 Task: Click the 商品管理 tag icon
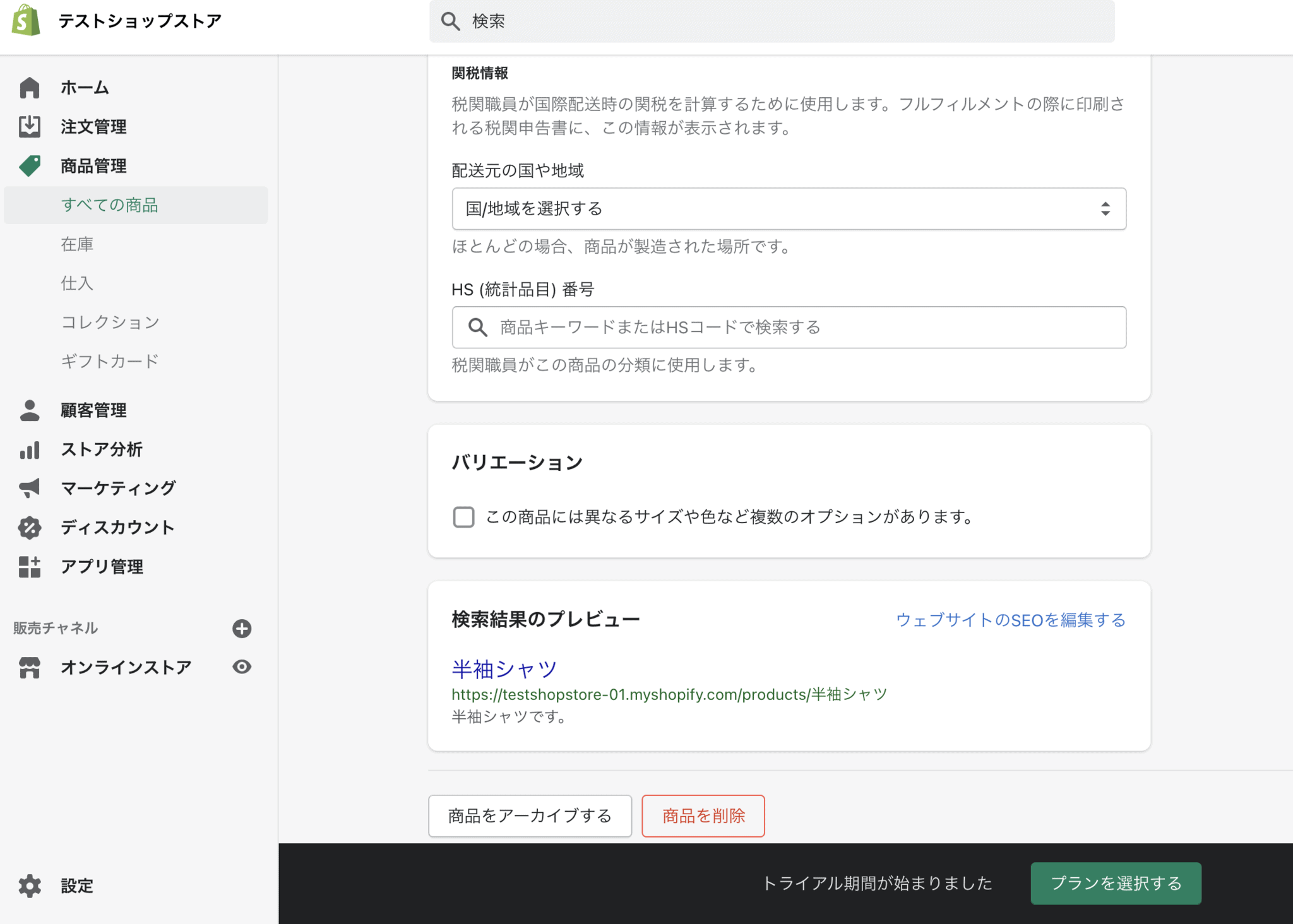[30, 165]
